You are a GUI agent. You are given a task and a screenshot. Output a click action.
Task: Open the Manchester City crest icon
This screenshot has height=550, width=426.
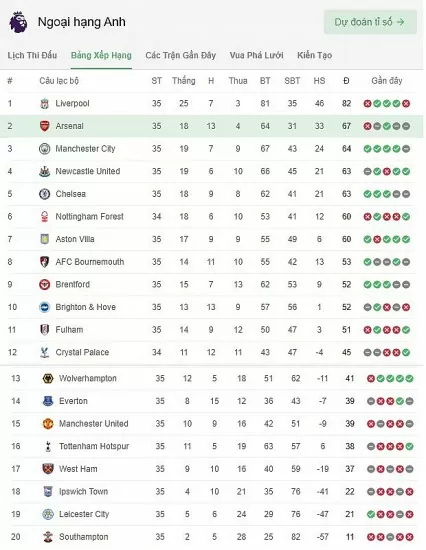tap(45, 149)
